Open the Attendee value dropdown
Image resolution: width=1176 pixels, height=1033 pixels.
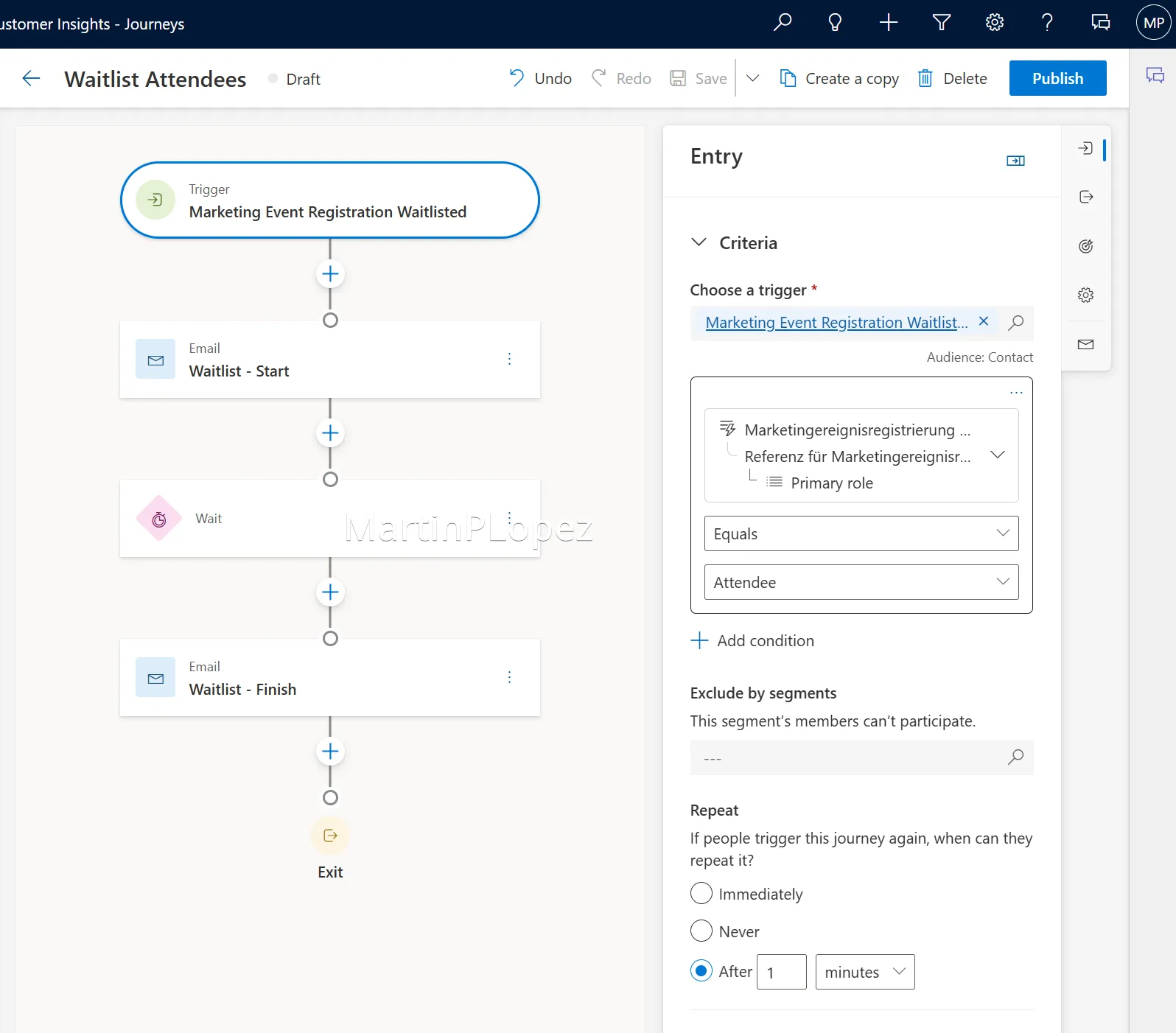click(x=861, y=582)
